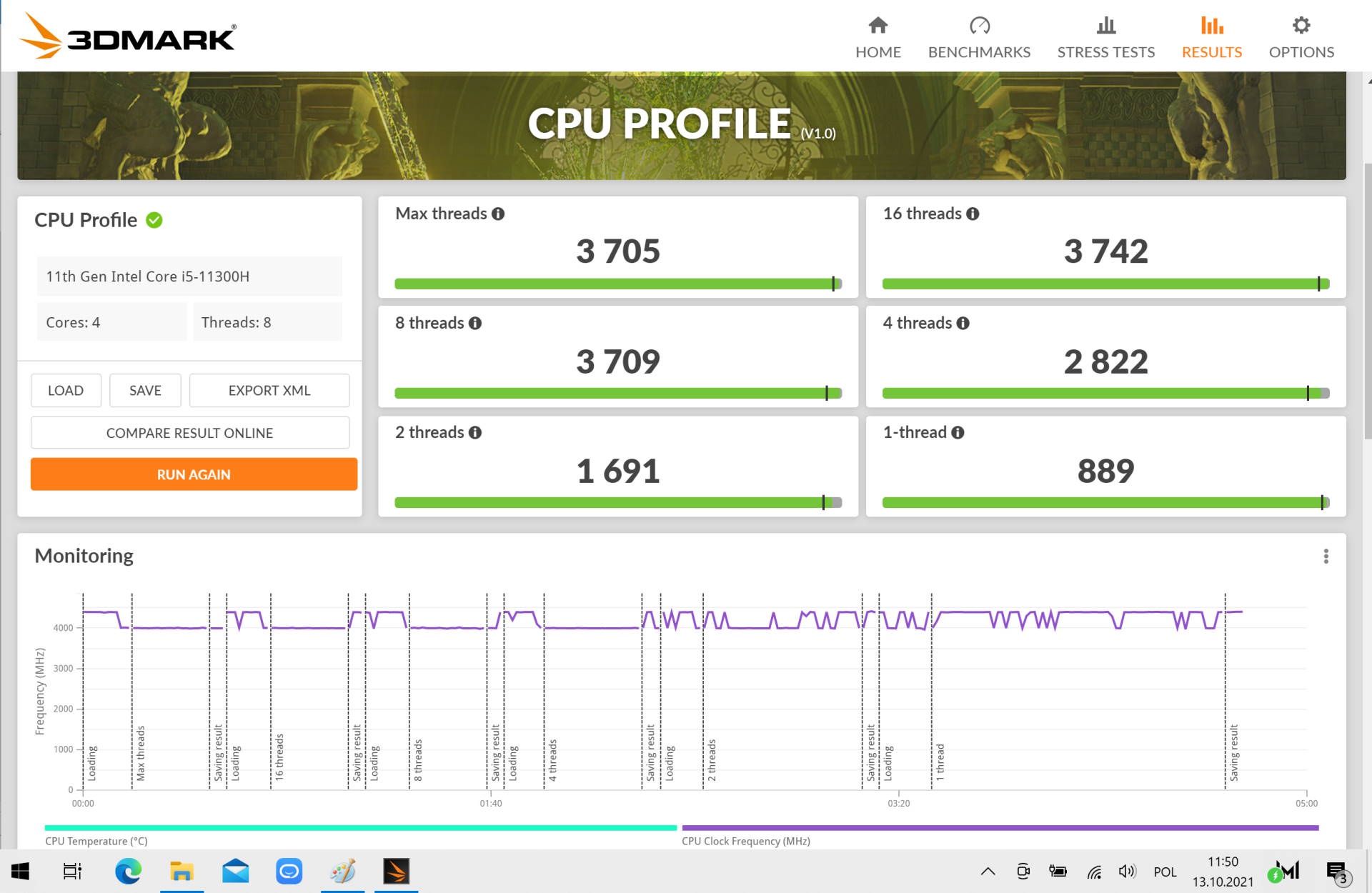The width and height of the screenshot is (1372, 893).
Task: Open the blue chat app in taskbar
Action: tap(289, 871)
